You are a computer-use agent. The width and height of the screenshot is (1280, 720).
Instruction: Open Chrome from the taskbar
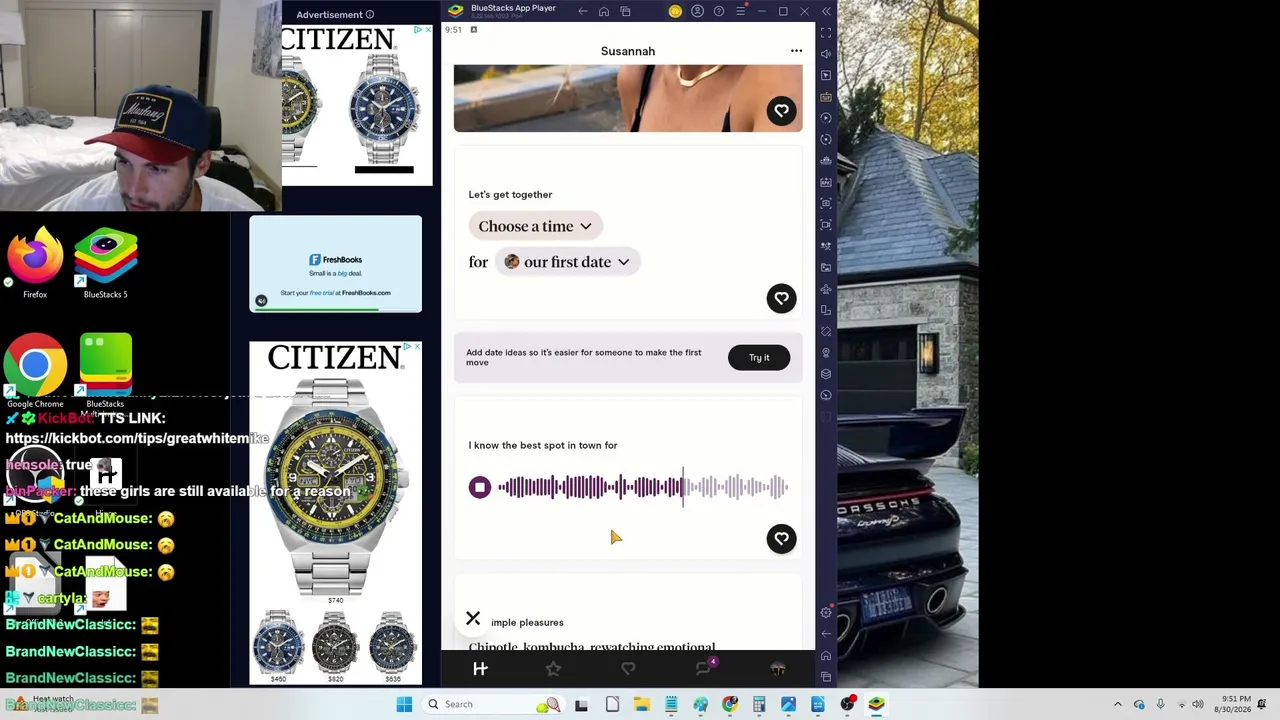(x=730, y=704)
